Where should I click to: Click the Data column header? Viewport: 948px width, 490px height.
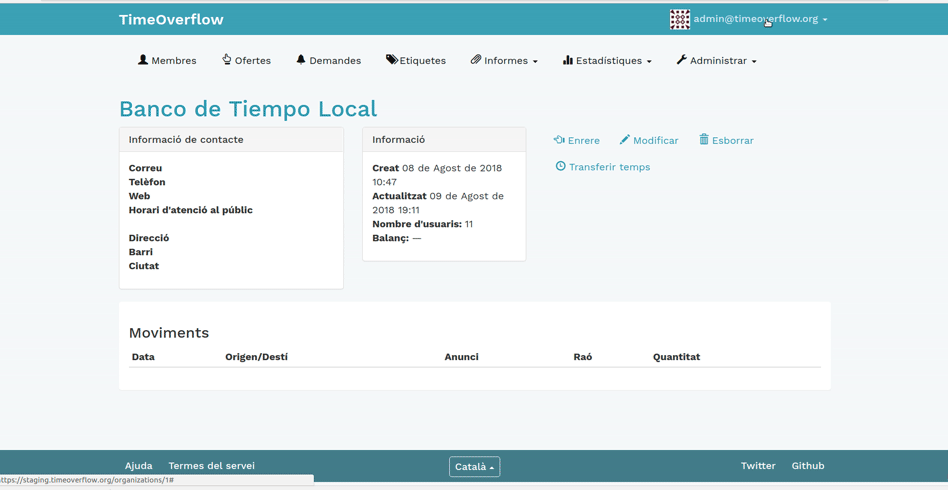tap(143, 357)
